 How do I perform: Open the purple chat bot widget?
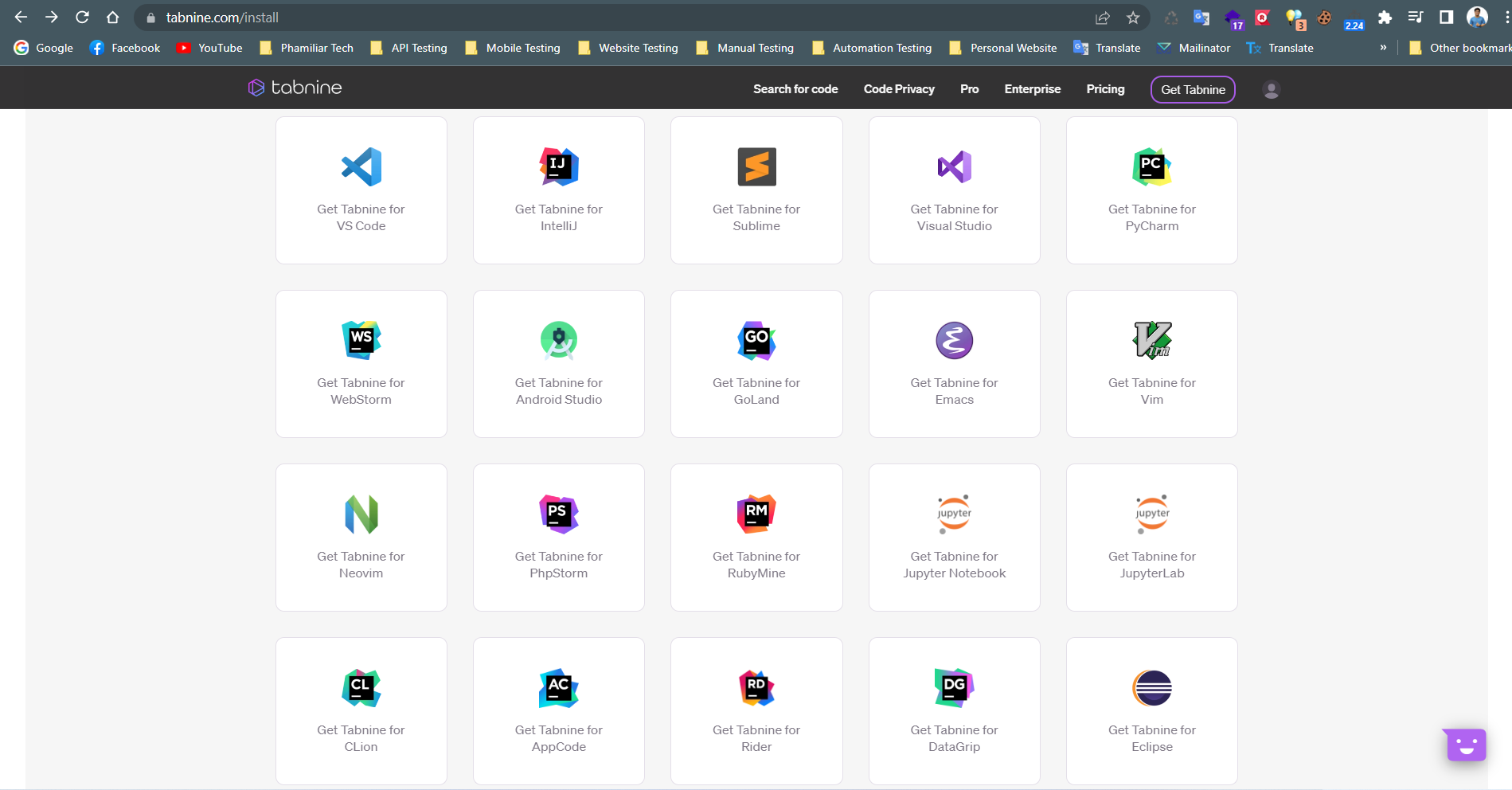(x=1466, y=745)
